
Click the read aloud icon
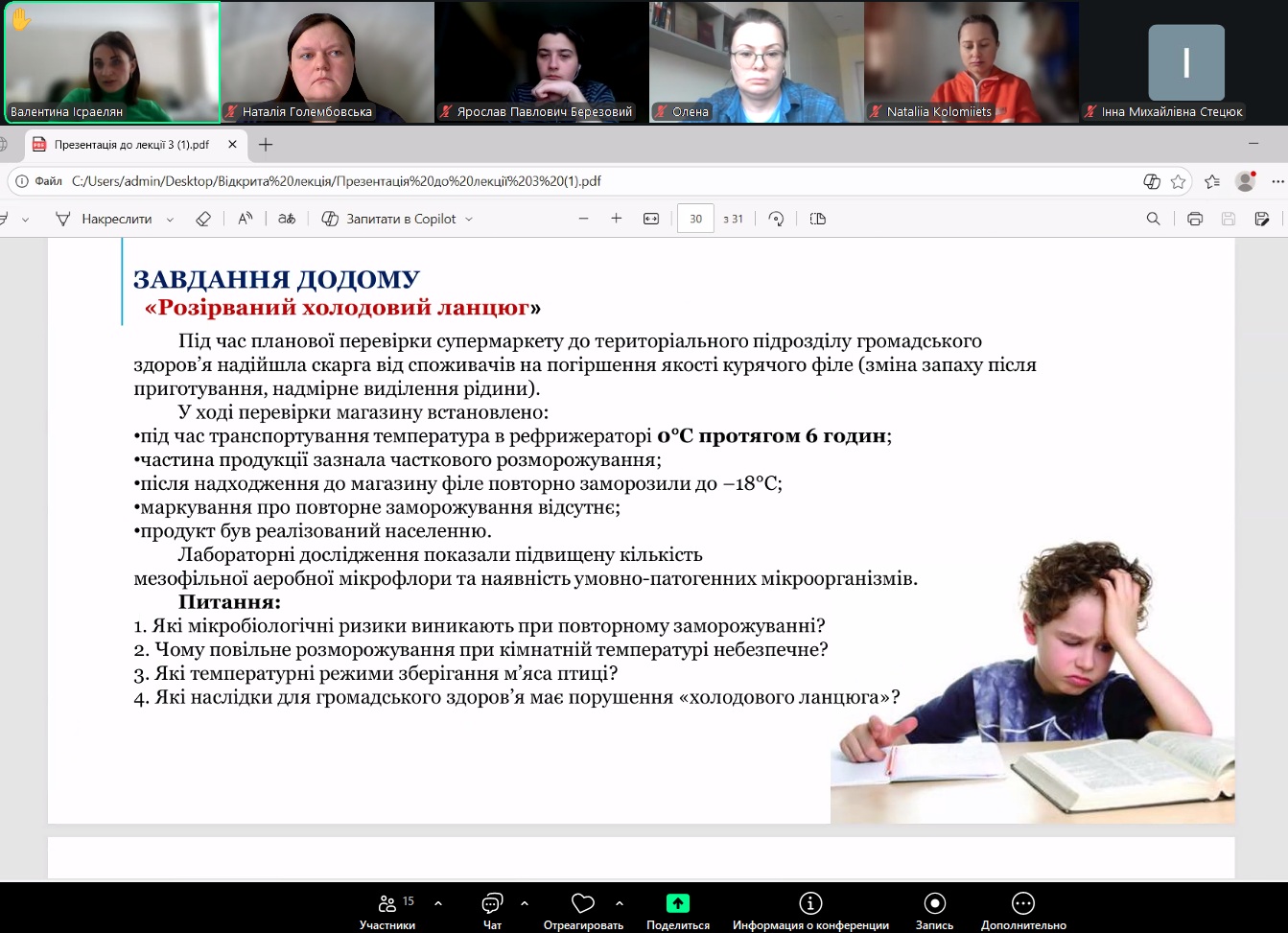coord(246,219)
